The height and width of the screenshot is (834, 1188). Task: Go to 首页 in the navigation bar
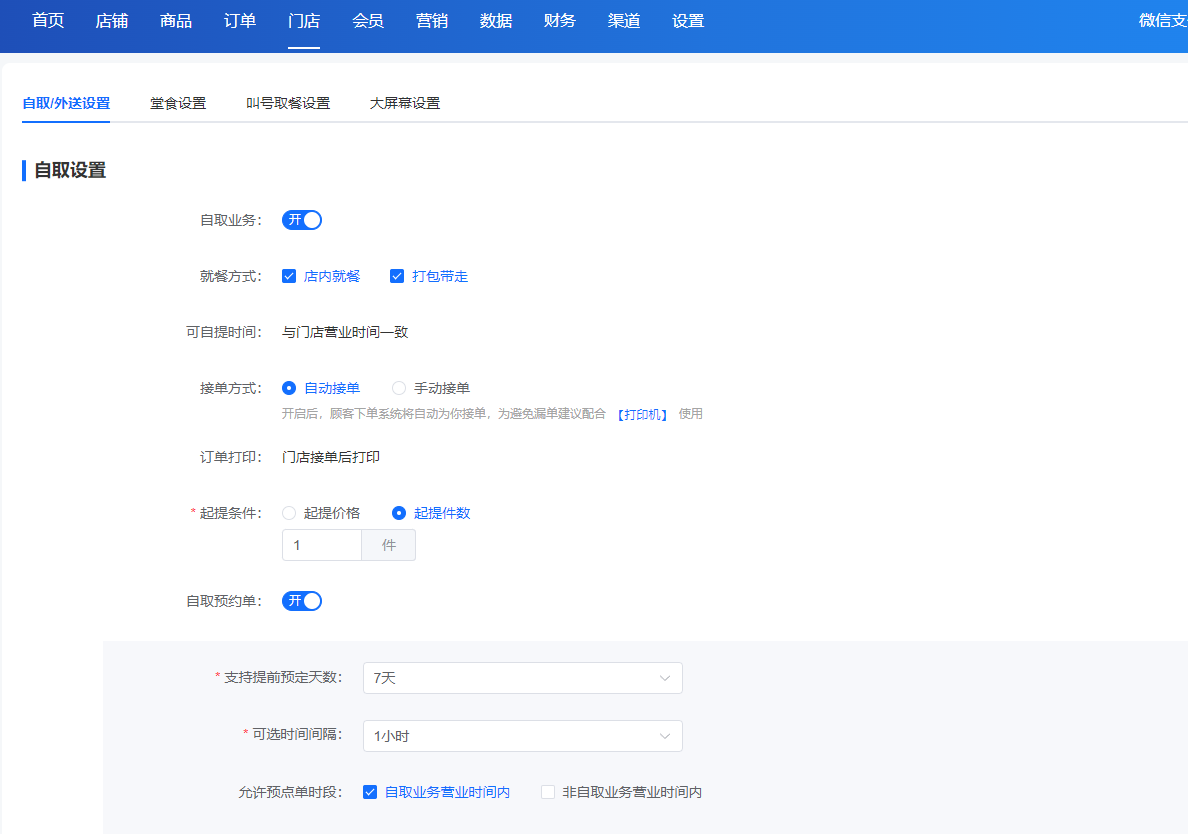(48, 20)
